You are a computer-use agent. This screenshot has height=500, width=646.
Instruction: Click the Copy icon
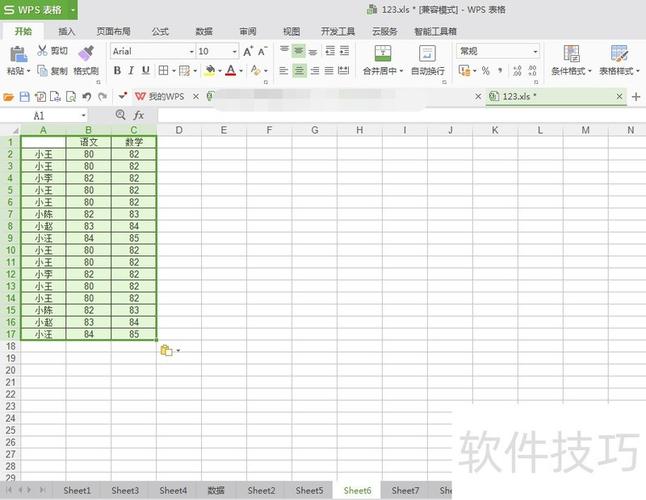pos(42,71)
